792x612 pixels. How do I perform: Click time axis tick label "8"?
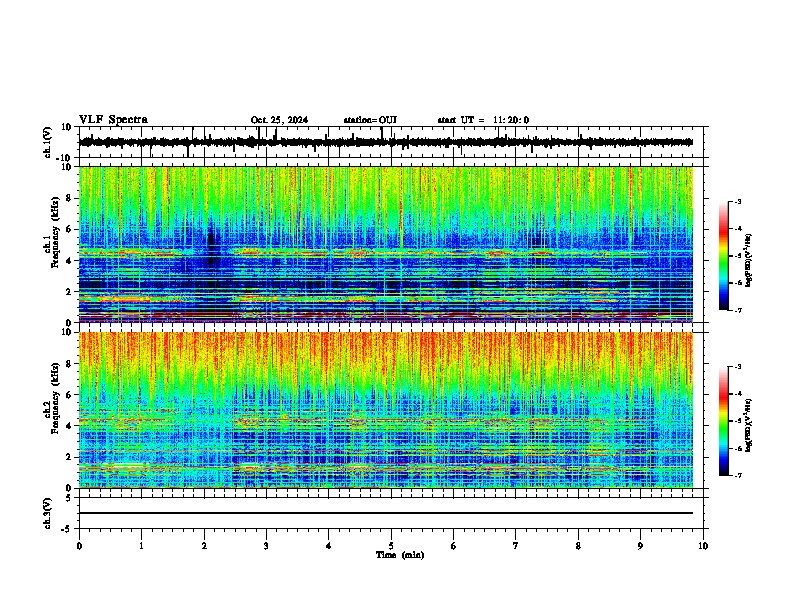pos(578,546)
